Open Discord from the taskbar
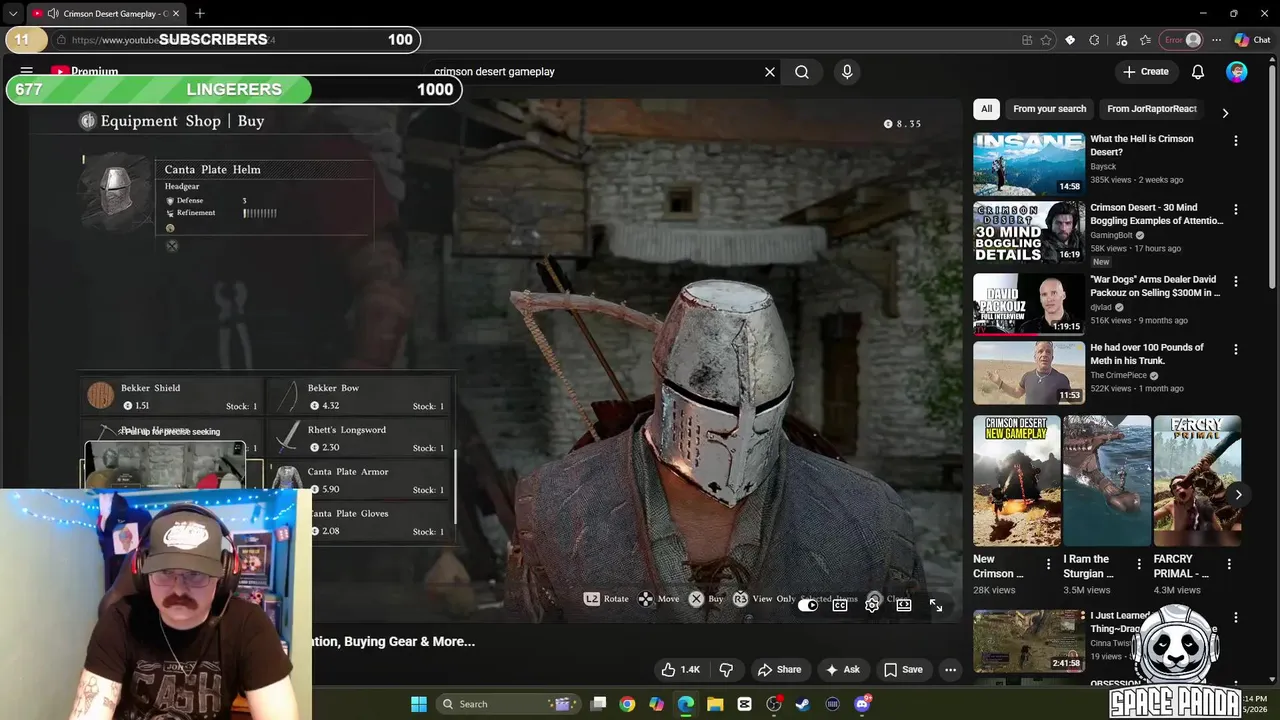This screenshot has height=720, width=1280. pyautogui.click(x=862, y=704)
